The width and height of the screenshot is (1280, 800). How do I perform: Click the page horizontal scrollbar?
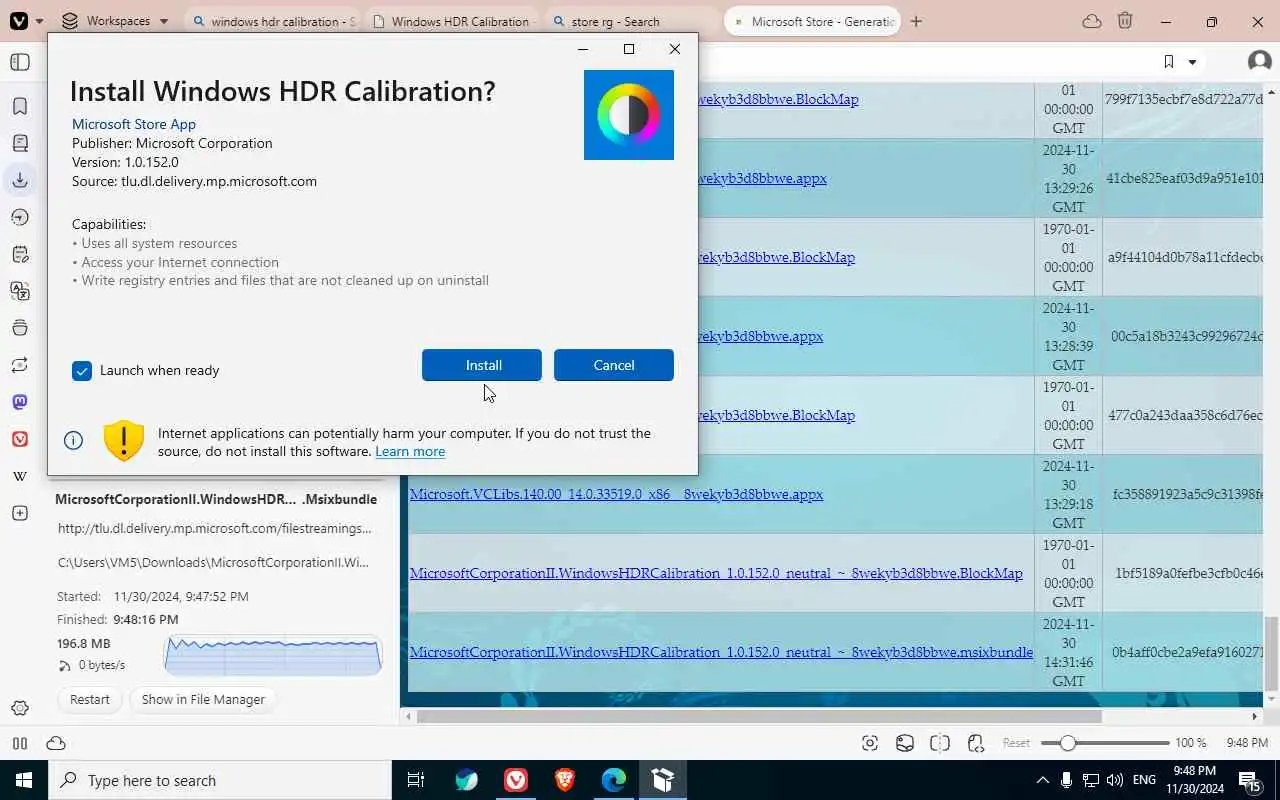coord(760,716)
